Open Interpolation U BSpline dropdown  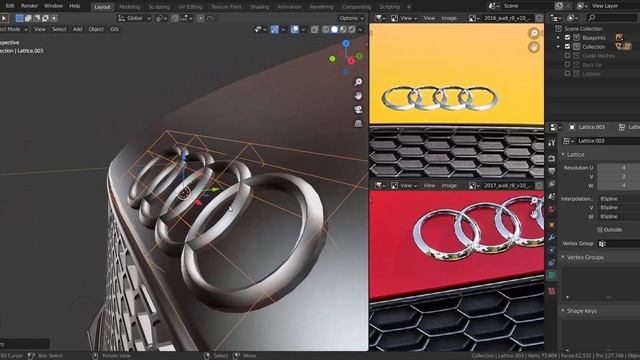[x=618, y=199]
